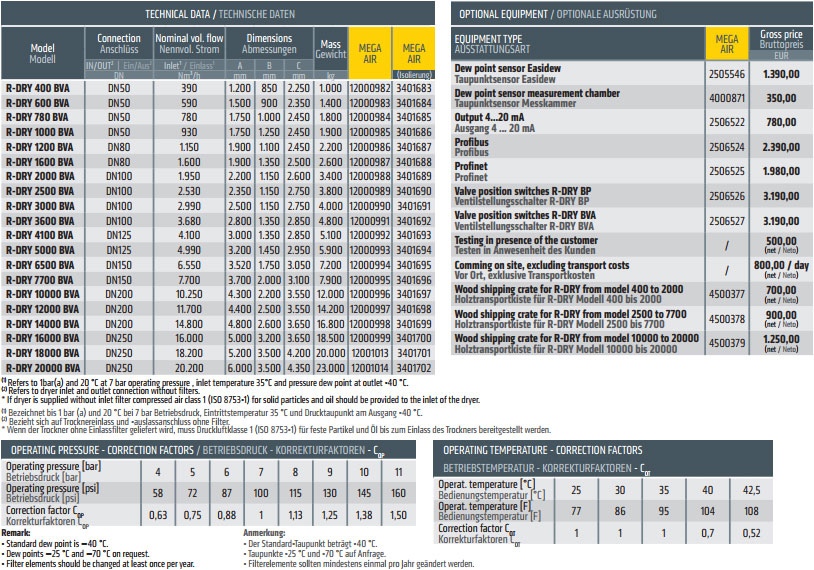Click the R-DRY 3600 BVA model name

[x=40, y=221]
